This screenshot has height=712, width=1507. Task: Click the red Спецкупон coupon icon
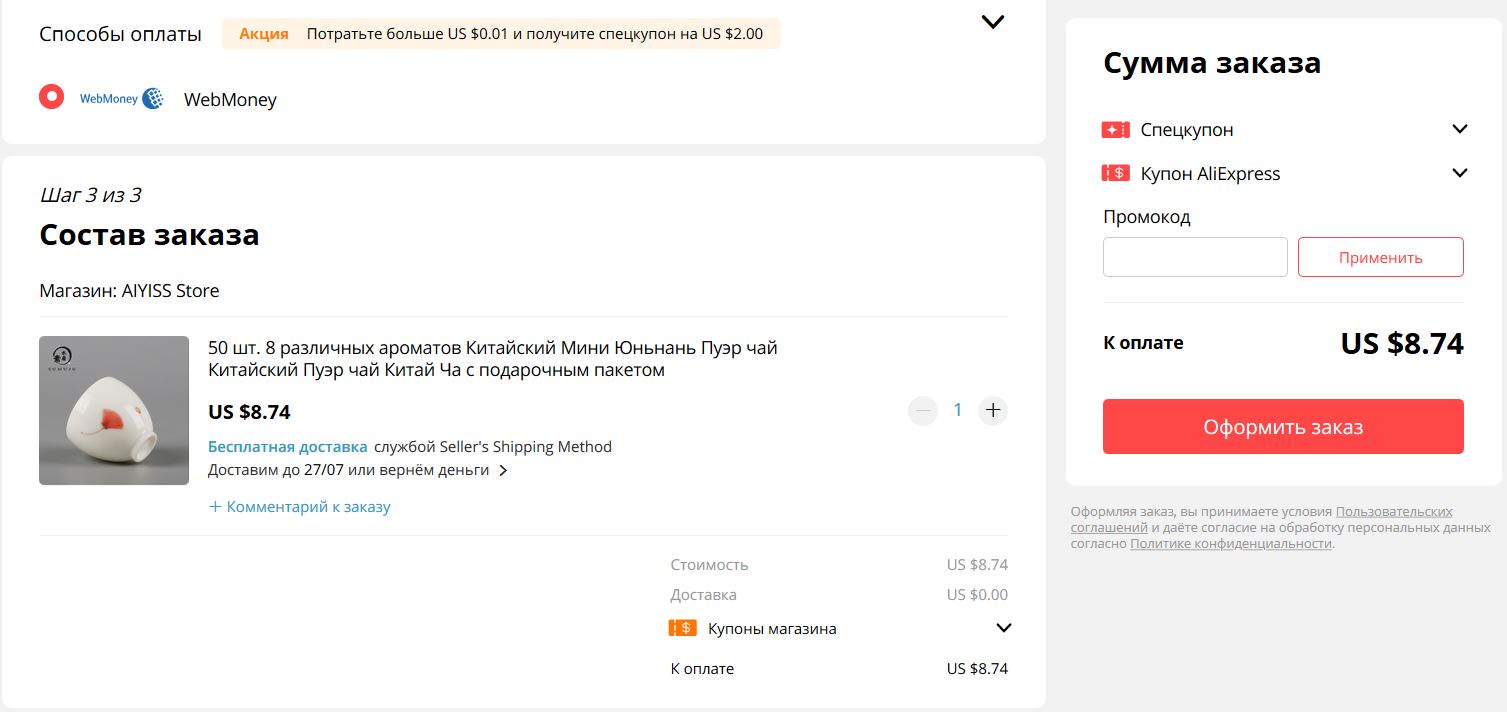coord(1115,129)
